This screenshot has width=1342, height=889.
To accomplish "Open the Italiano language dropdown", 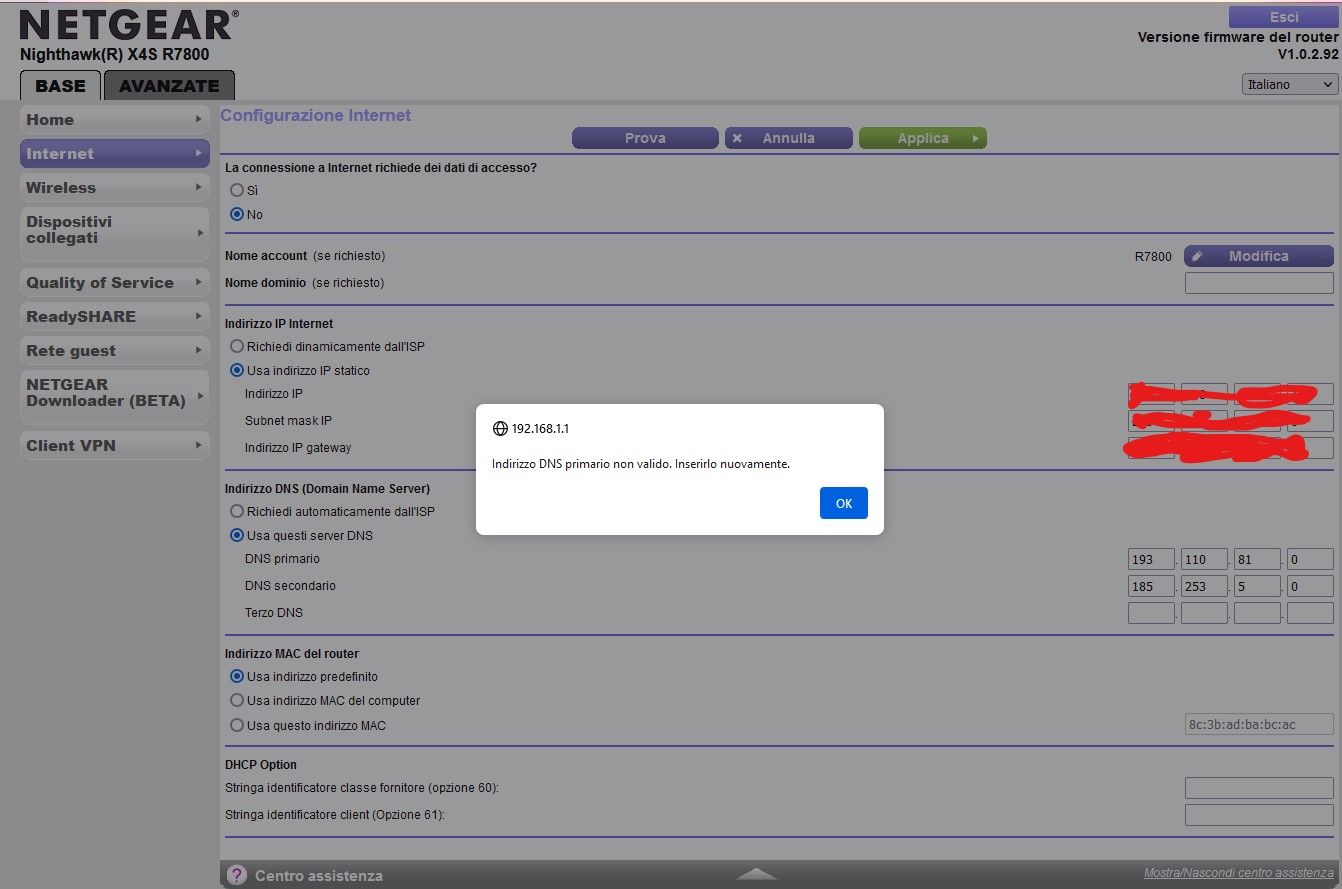I will tap(1288, 84).
